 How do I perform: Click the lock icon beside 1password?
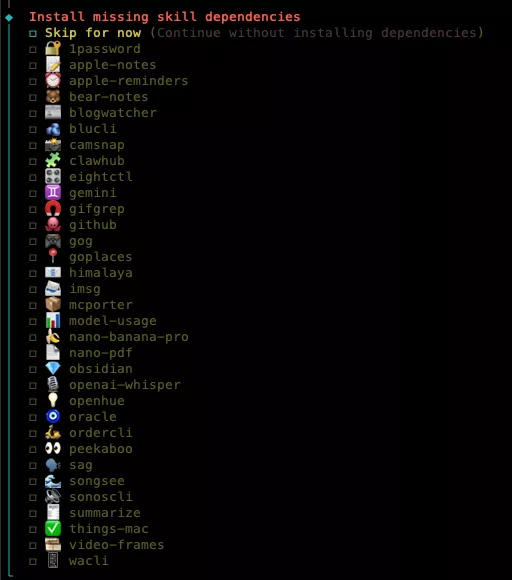[53, 48]
